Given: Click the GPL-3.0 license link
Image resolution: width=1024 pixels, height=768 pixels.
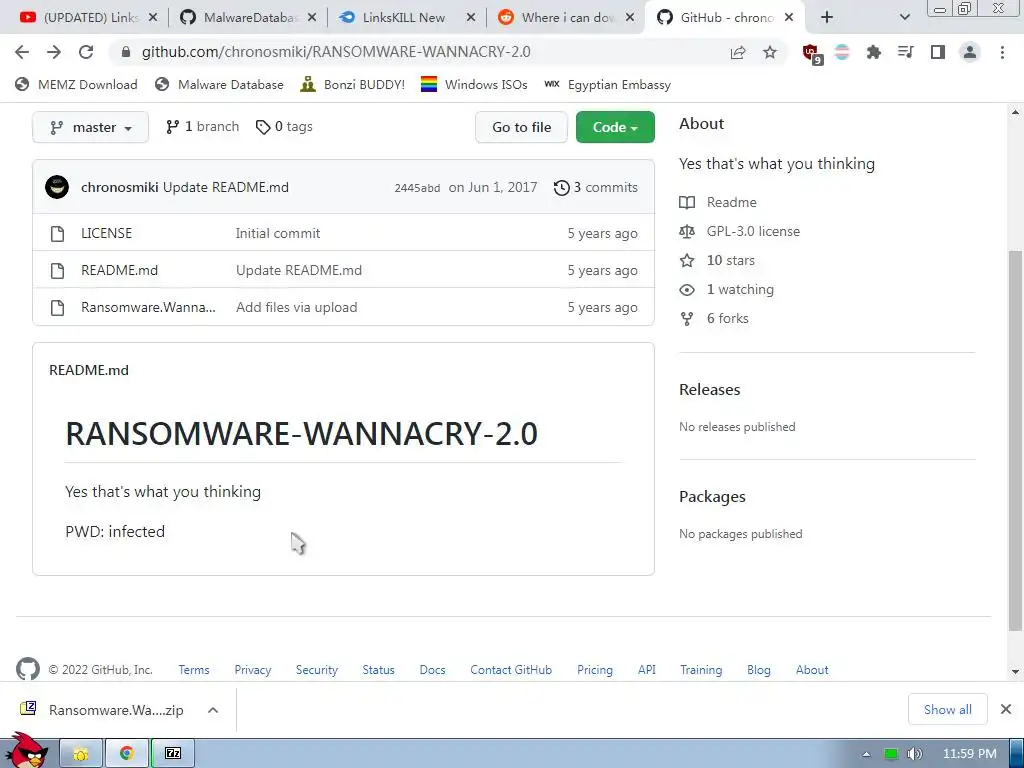Looking at the screenshot, I should tap(753, 231).
